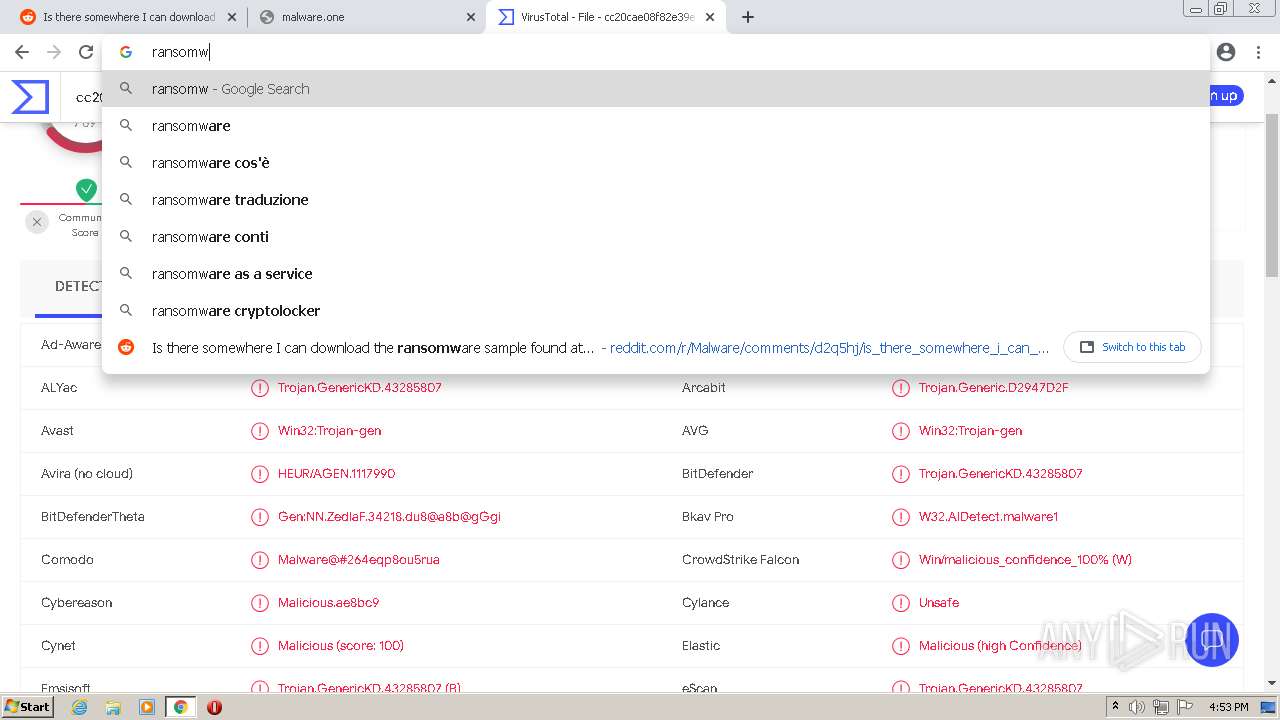
Task: Close the Reddit tab
Action: (232, 17)
